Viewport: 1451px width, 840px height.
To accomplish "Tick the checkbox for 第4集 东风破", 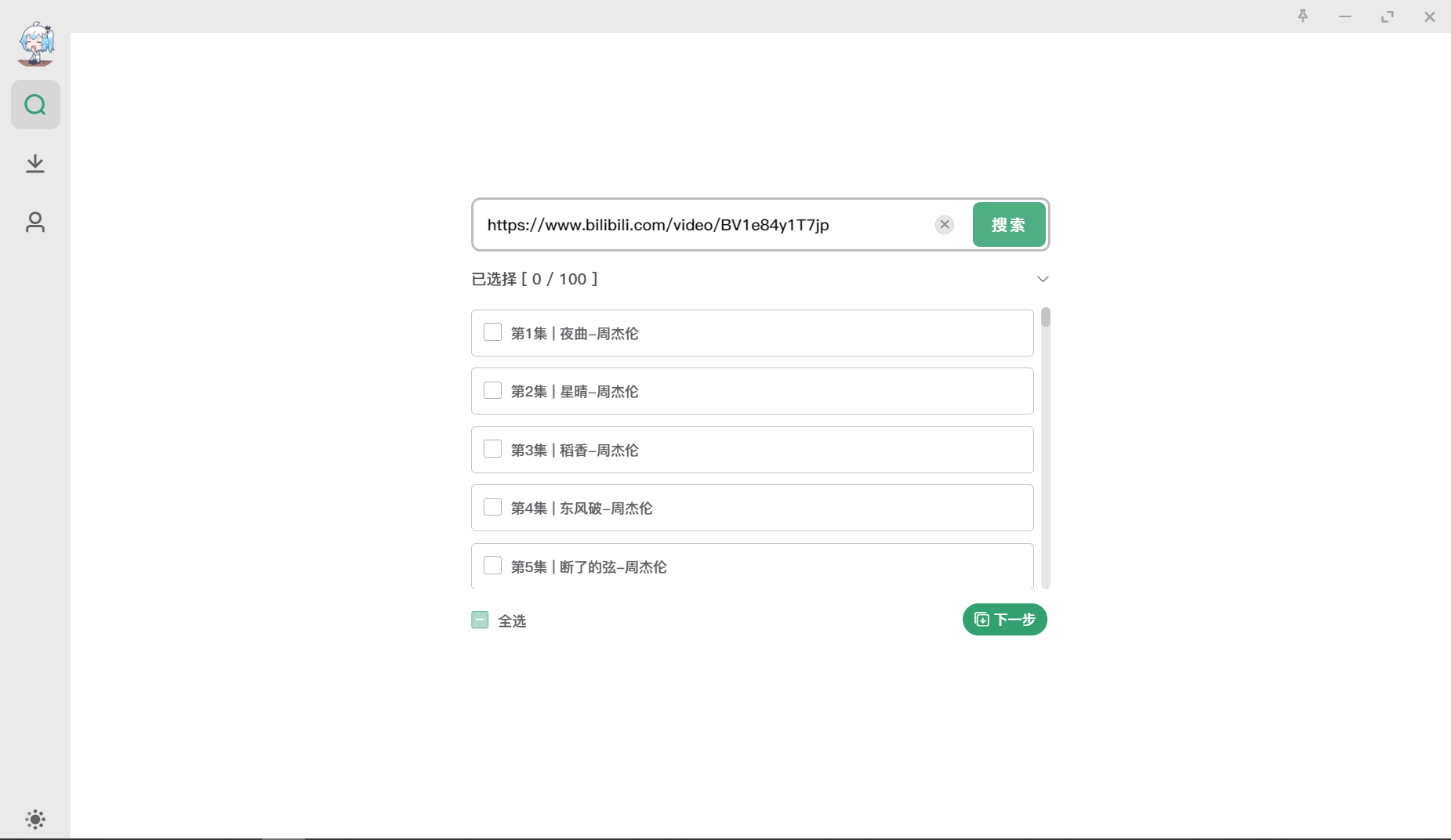I will [x=492, y=507].
